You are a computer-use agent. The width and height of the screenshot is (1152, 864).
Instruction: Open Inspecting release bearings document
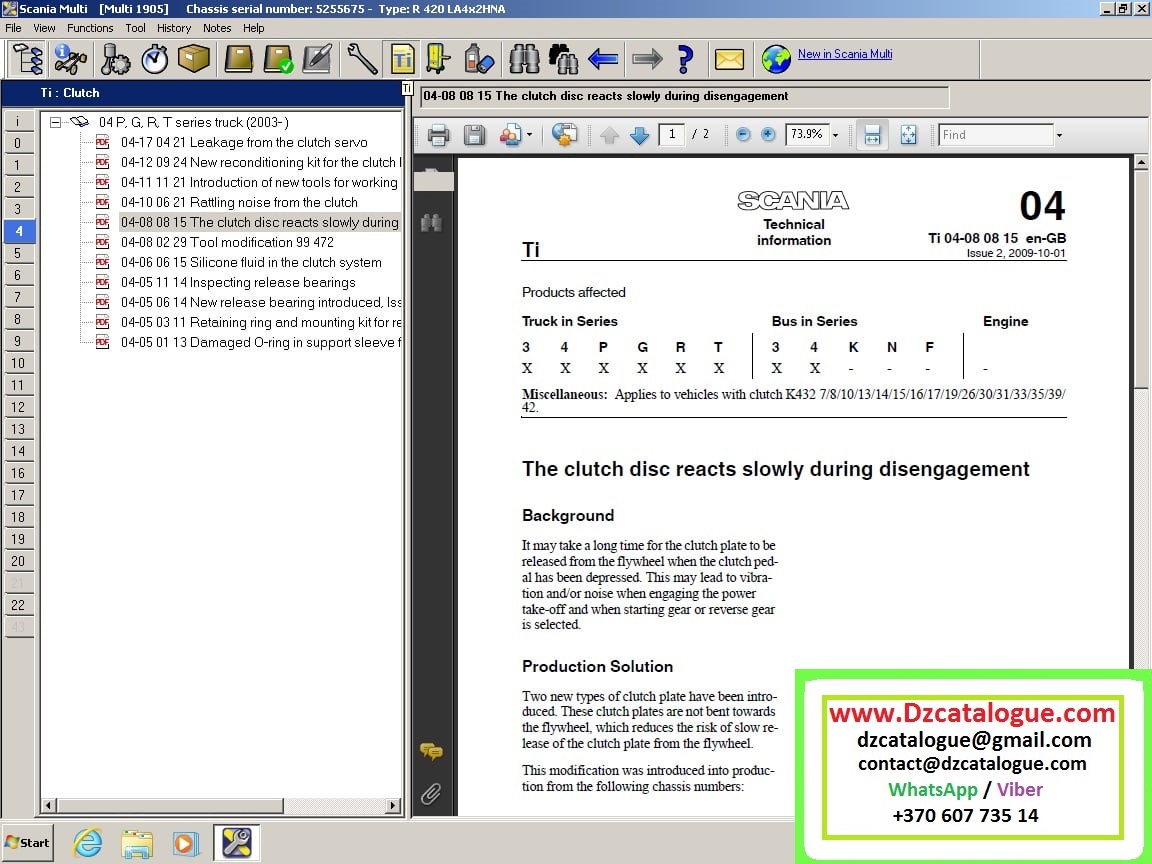point(238,283)
